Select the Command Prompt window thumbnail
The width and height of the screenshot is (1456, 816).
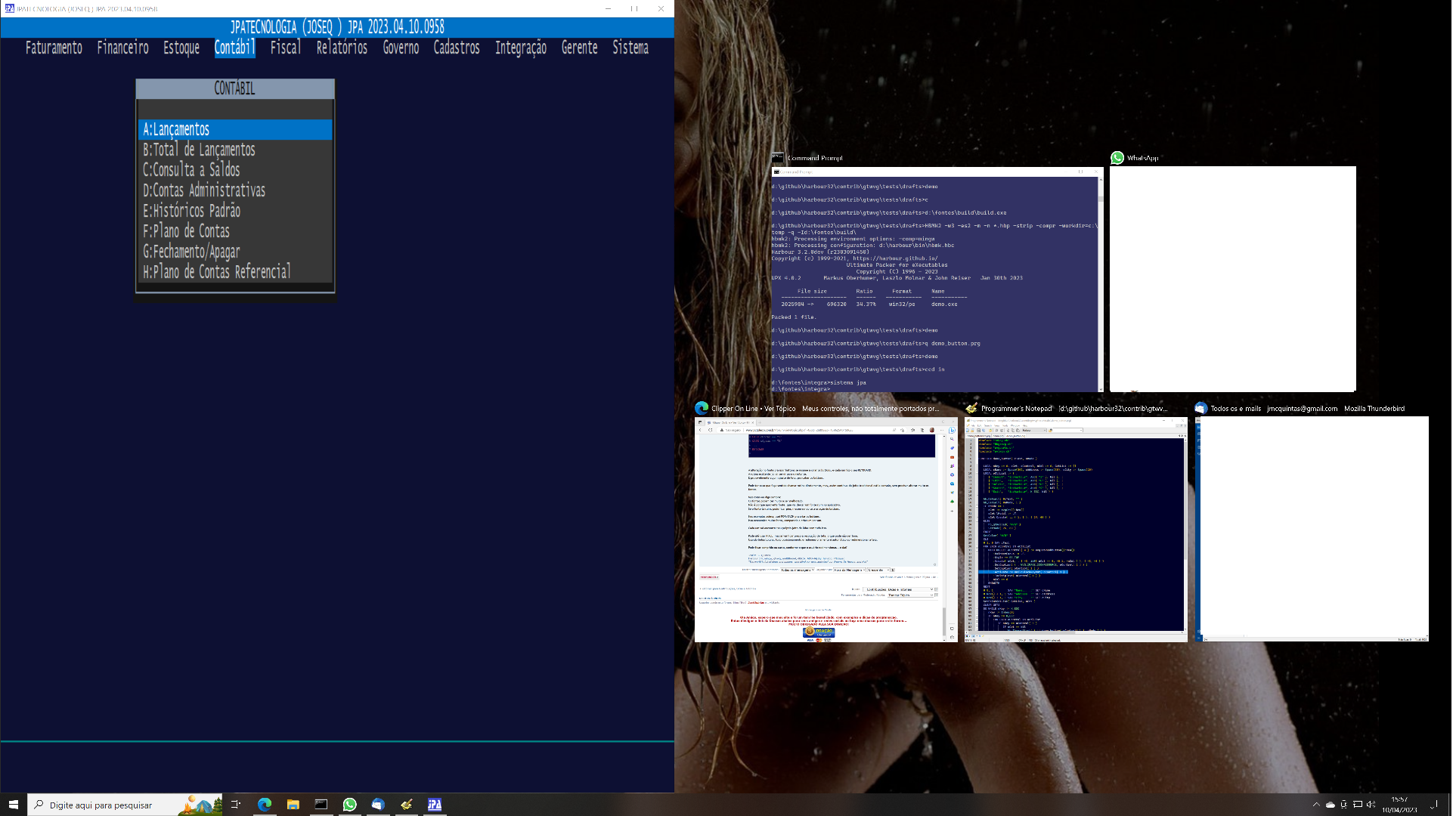(x=937, y=280)
